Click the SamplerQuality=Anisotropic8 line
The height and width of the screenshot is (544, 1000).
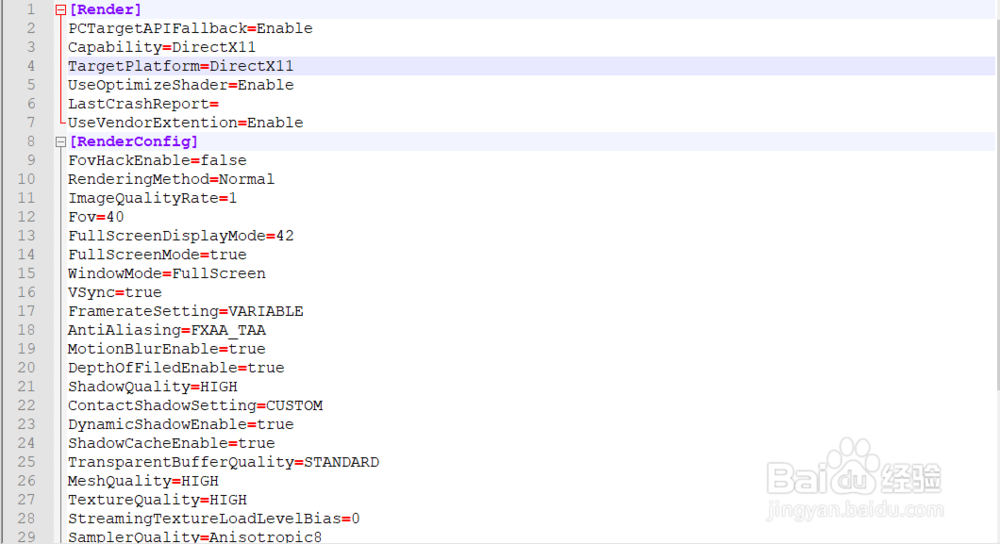click(195, 536)
